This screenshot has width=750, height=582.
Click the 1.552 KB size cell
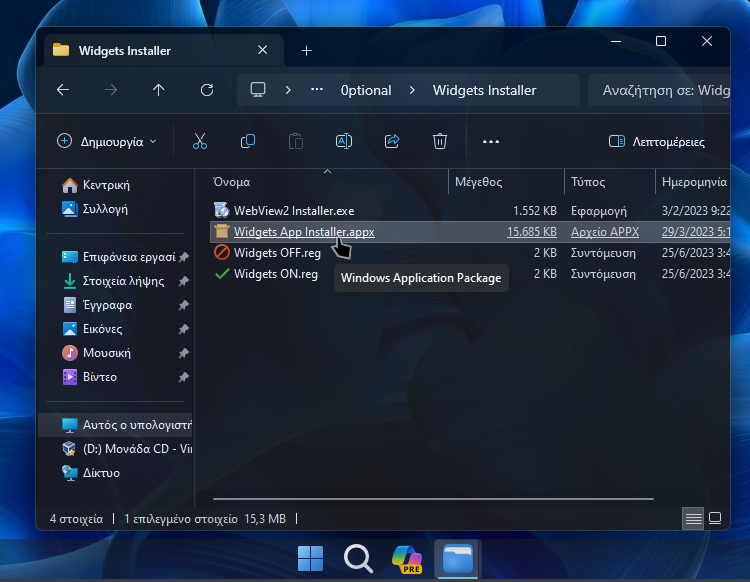coord(534,211)
